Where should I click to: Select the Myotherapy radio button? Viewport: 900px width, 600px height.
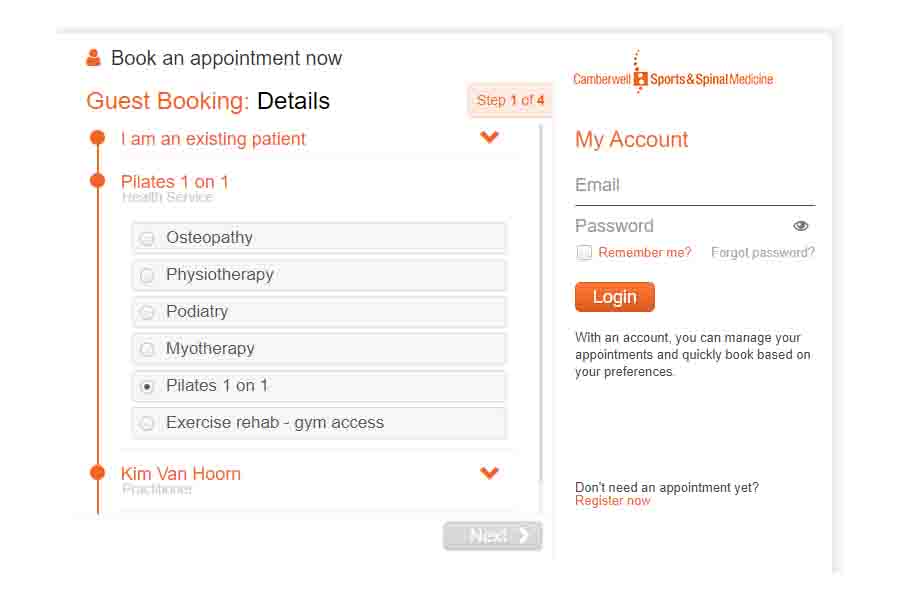tap(148, 349)
